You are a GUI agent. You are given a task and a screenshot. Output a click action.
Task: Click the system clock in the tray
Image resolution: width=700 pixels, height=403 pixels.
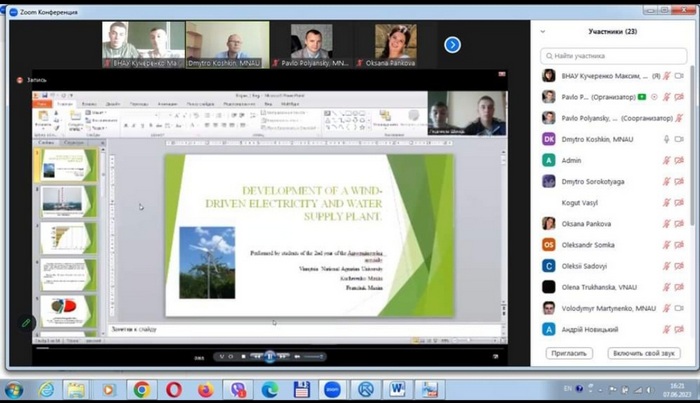[x=677, y=390]
